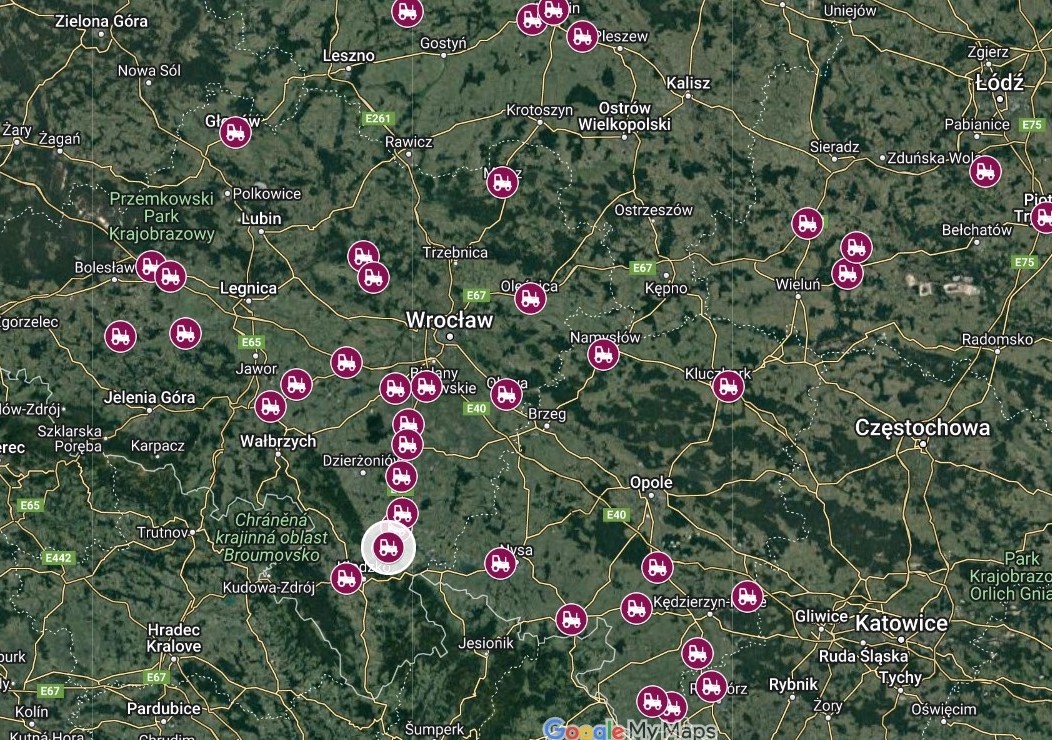This screenshot has width=1052, height=740.
Task: Click the Wrocław city label
Action: click(450, 320)
